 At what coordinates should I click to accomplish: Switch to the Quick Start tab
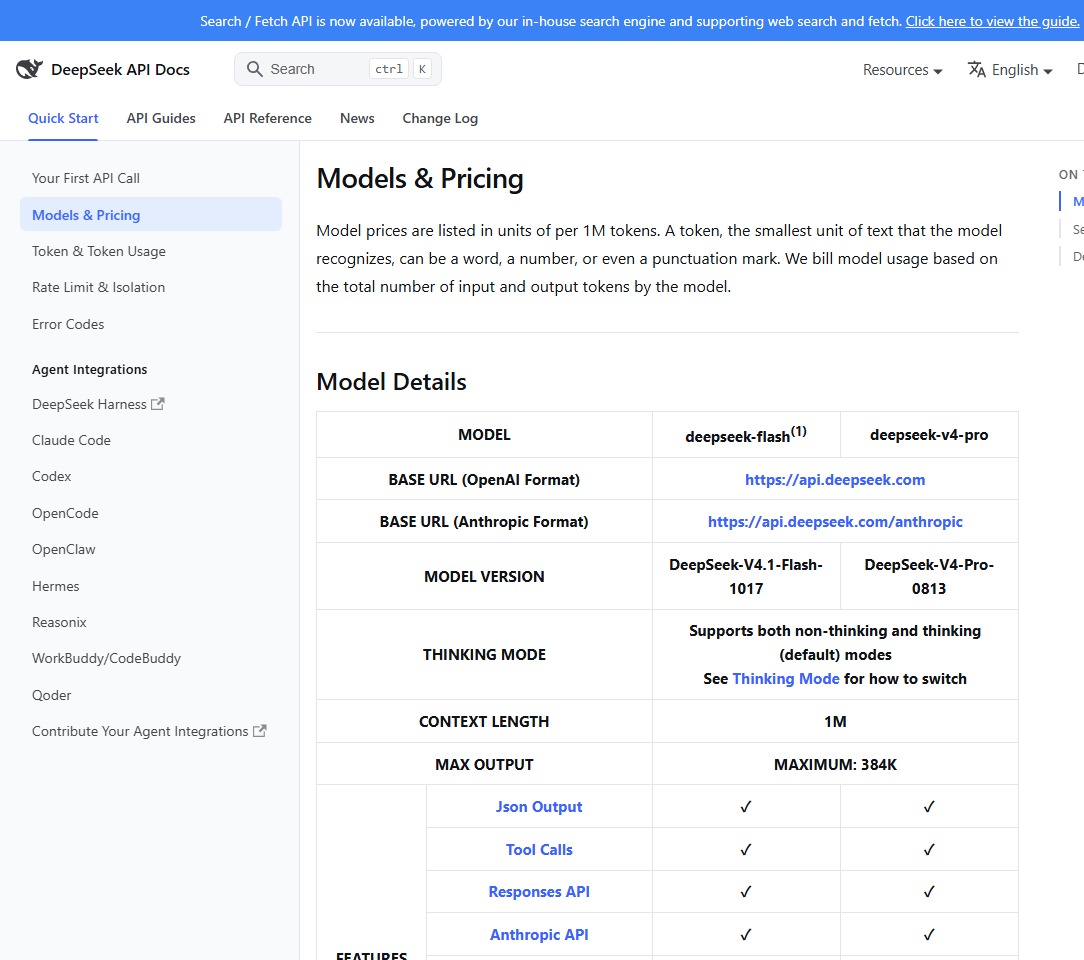click(x=63, y=118)
